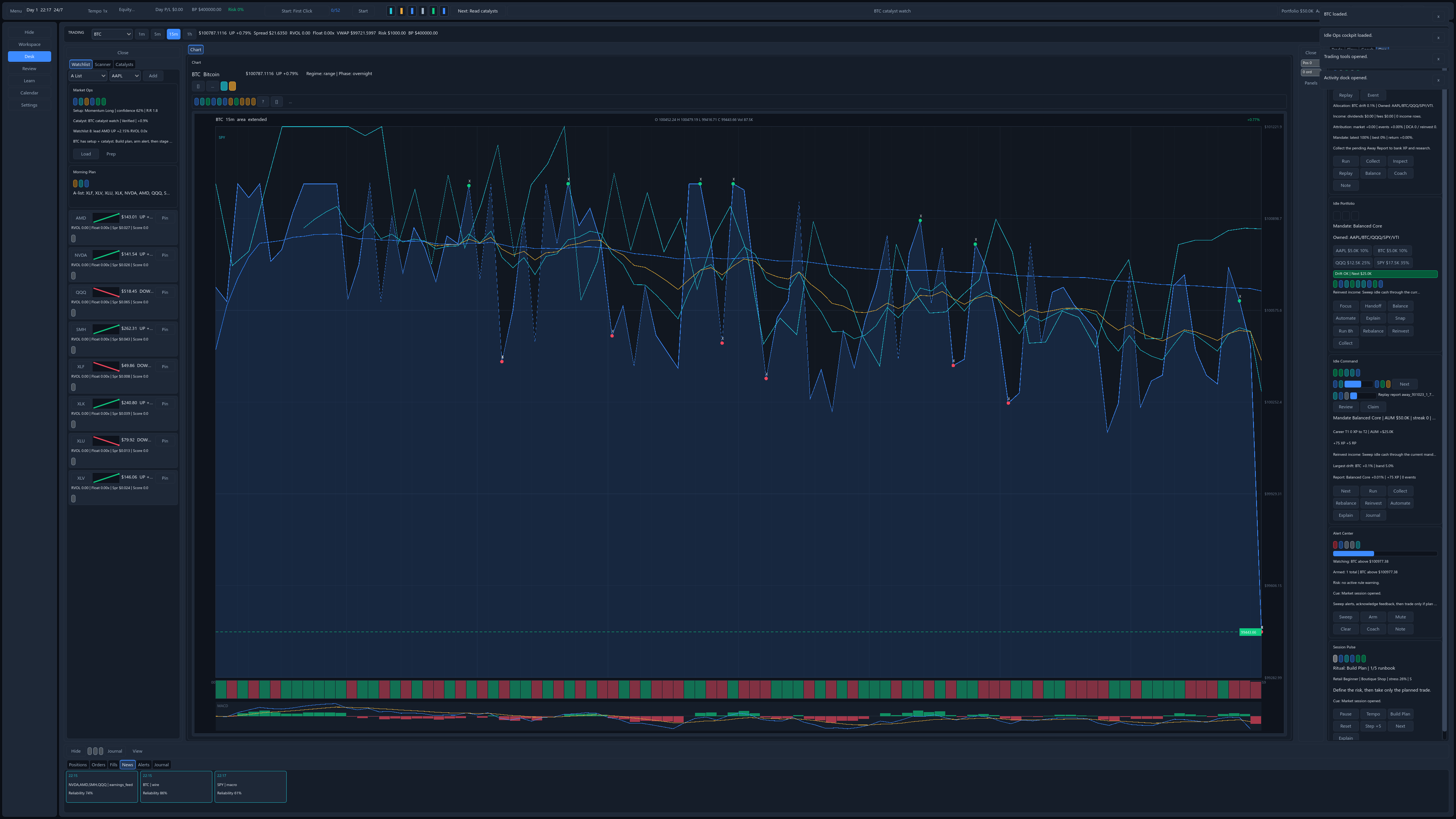
Task: Click Sweep in Alert Center
Action: [x=1346, y=617]
